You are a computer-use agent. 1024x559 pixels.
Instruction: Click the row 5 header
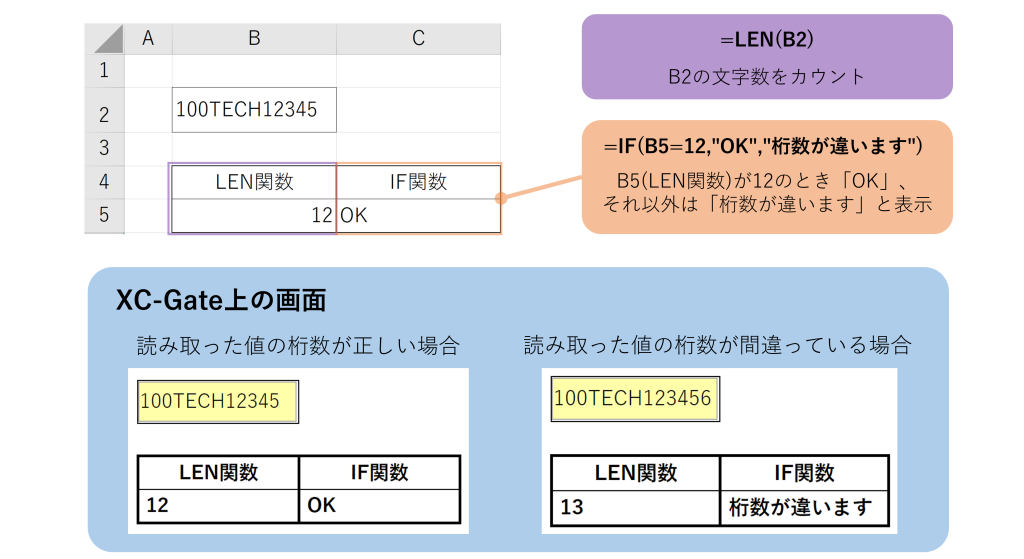coord(104,215)
